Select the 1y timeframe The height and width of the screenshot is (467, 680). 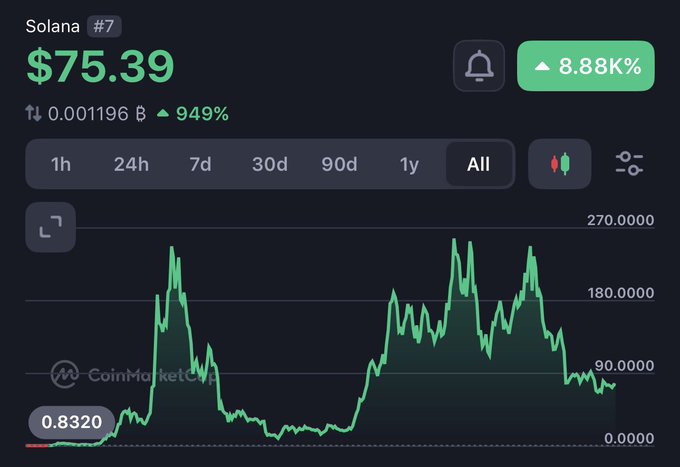click(409, 164)
